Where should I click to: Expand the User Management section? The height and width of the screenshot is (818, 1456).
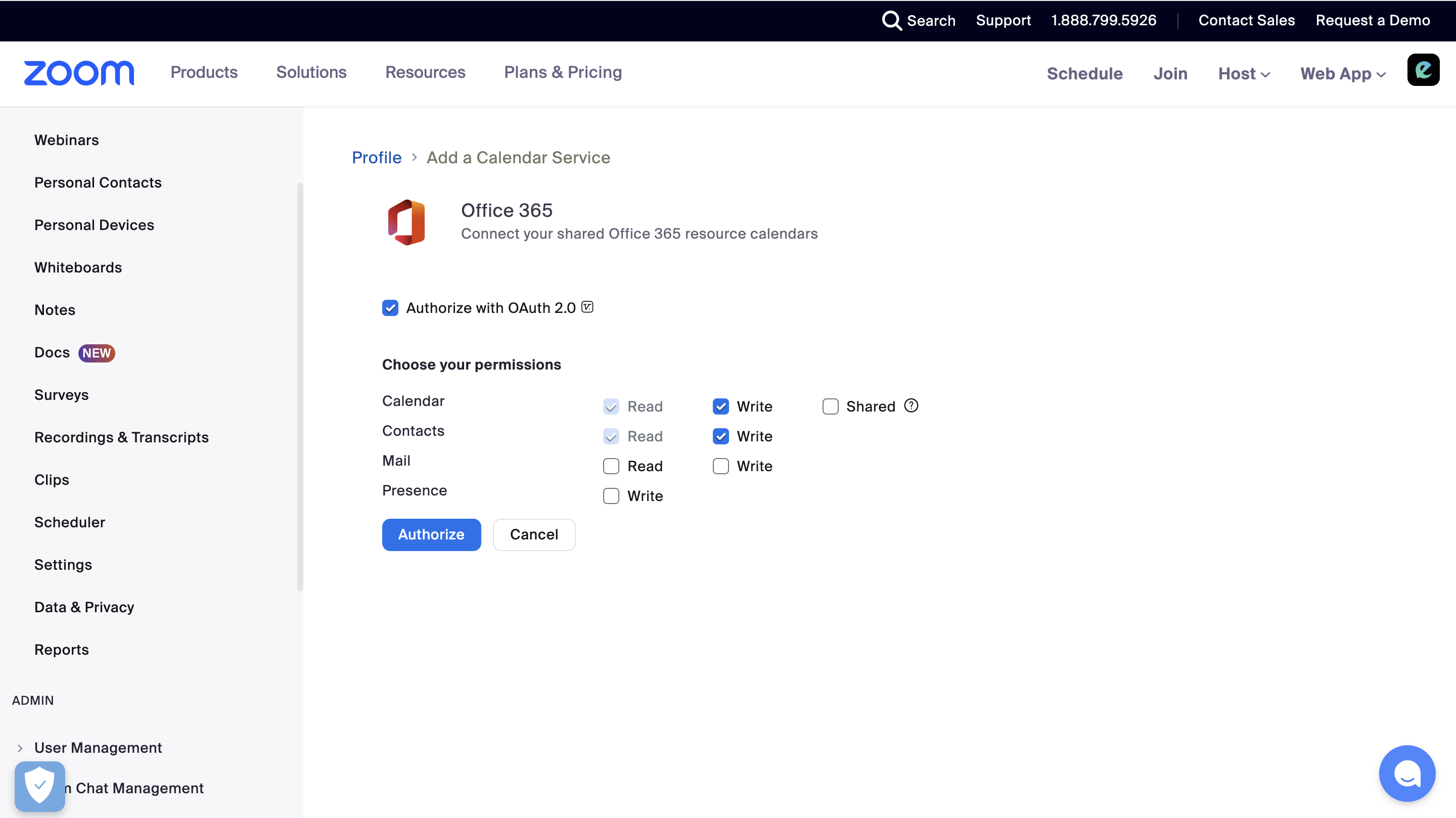pyautogui.click(x=20, y=748)
